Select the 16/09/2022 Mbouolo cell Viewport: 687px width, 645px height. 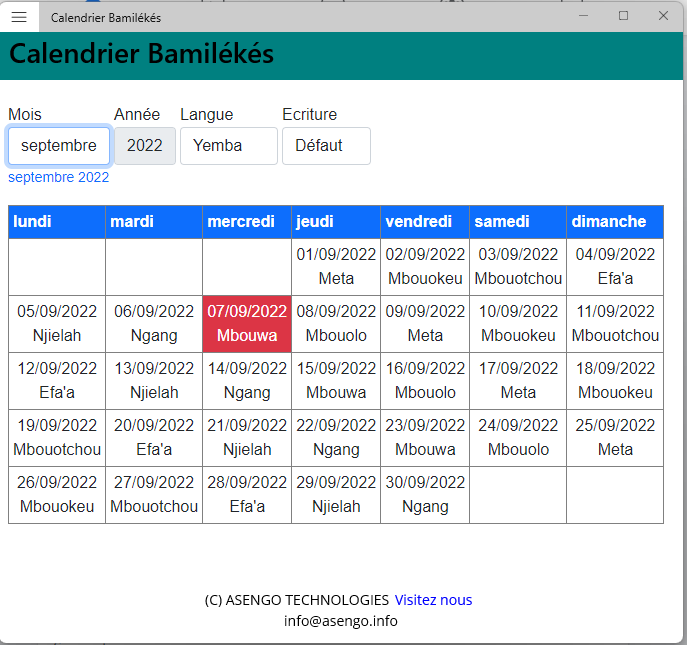(425, 381)
